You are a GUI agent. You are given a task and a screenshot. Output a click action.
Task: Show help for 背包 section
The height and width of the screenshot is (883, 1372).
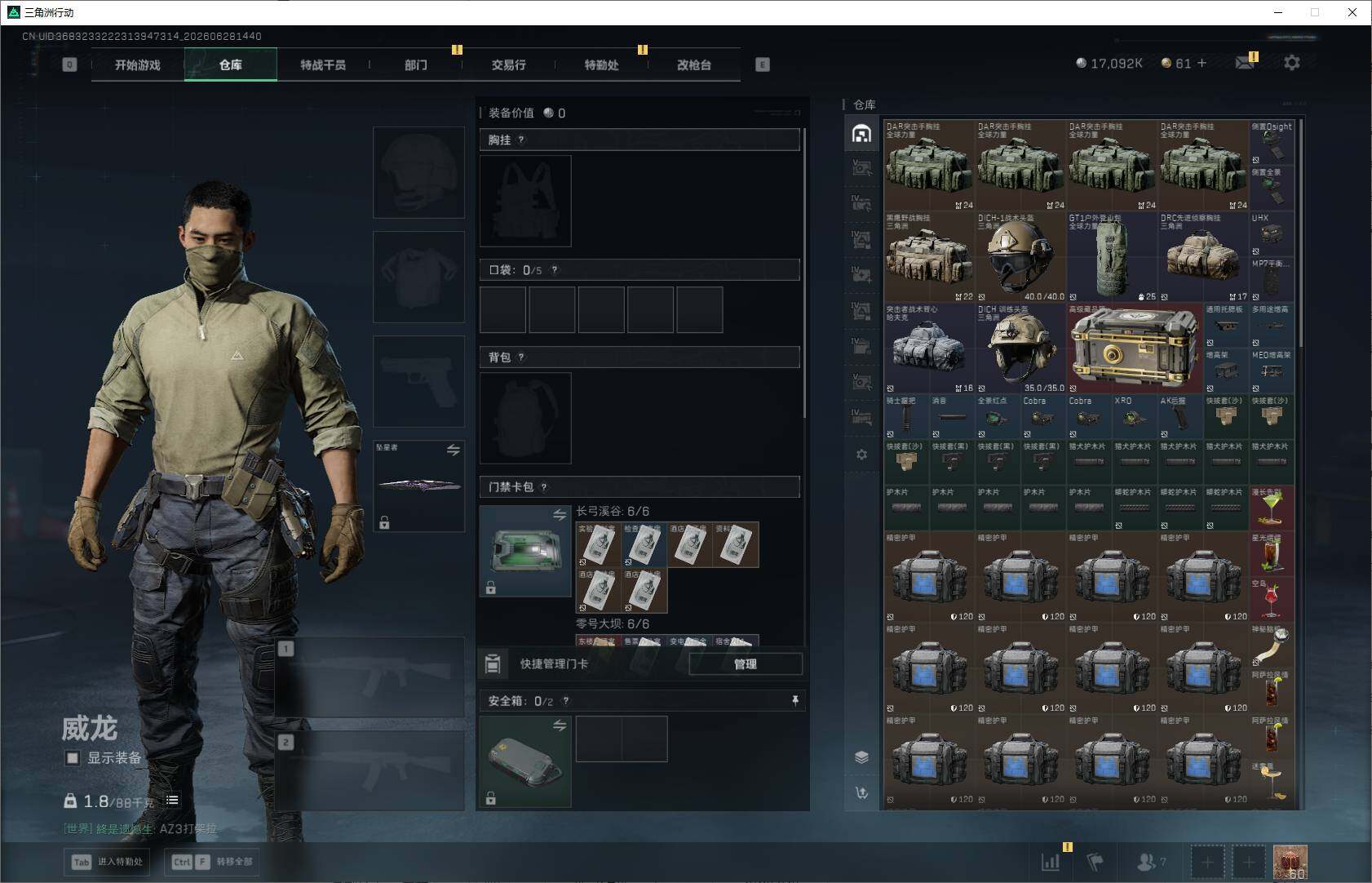(521, 357)
